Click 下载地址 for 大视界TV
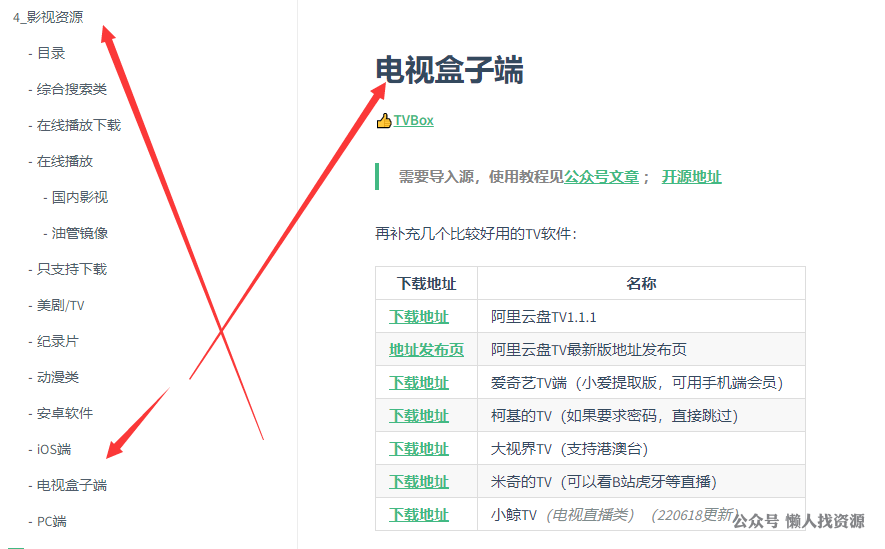Viewport: 885px width, 549px height. 419,449
